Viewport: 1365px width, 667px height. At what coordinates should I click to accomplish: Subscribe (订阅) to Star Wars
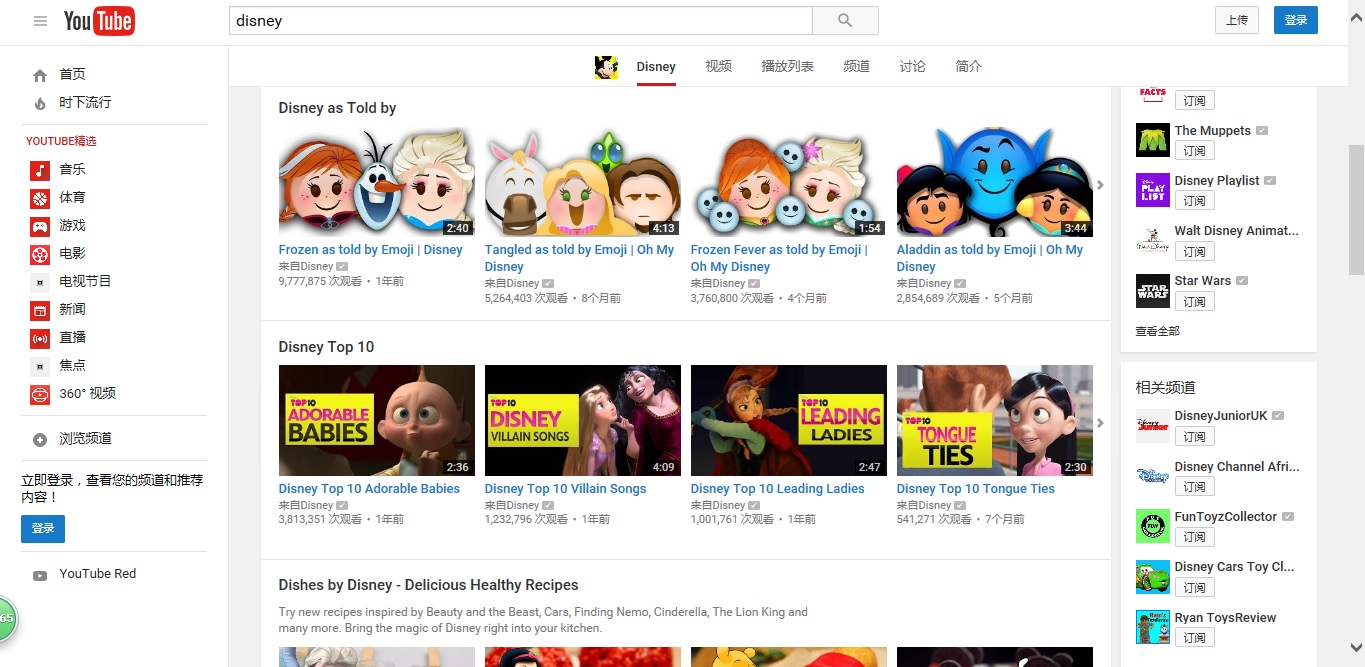(x=1195, y=302)
